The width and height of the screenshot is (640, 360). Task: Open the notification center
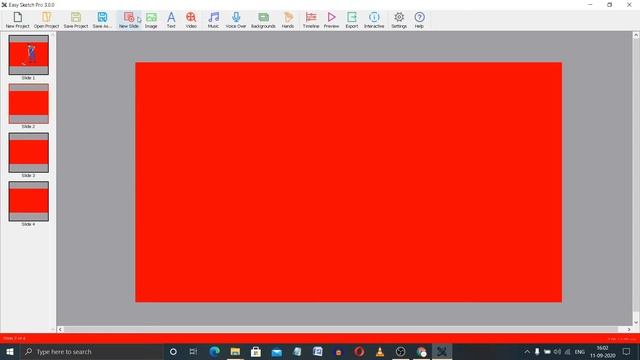[627, 351]
